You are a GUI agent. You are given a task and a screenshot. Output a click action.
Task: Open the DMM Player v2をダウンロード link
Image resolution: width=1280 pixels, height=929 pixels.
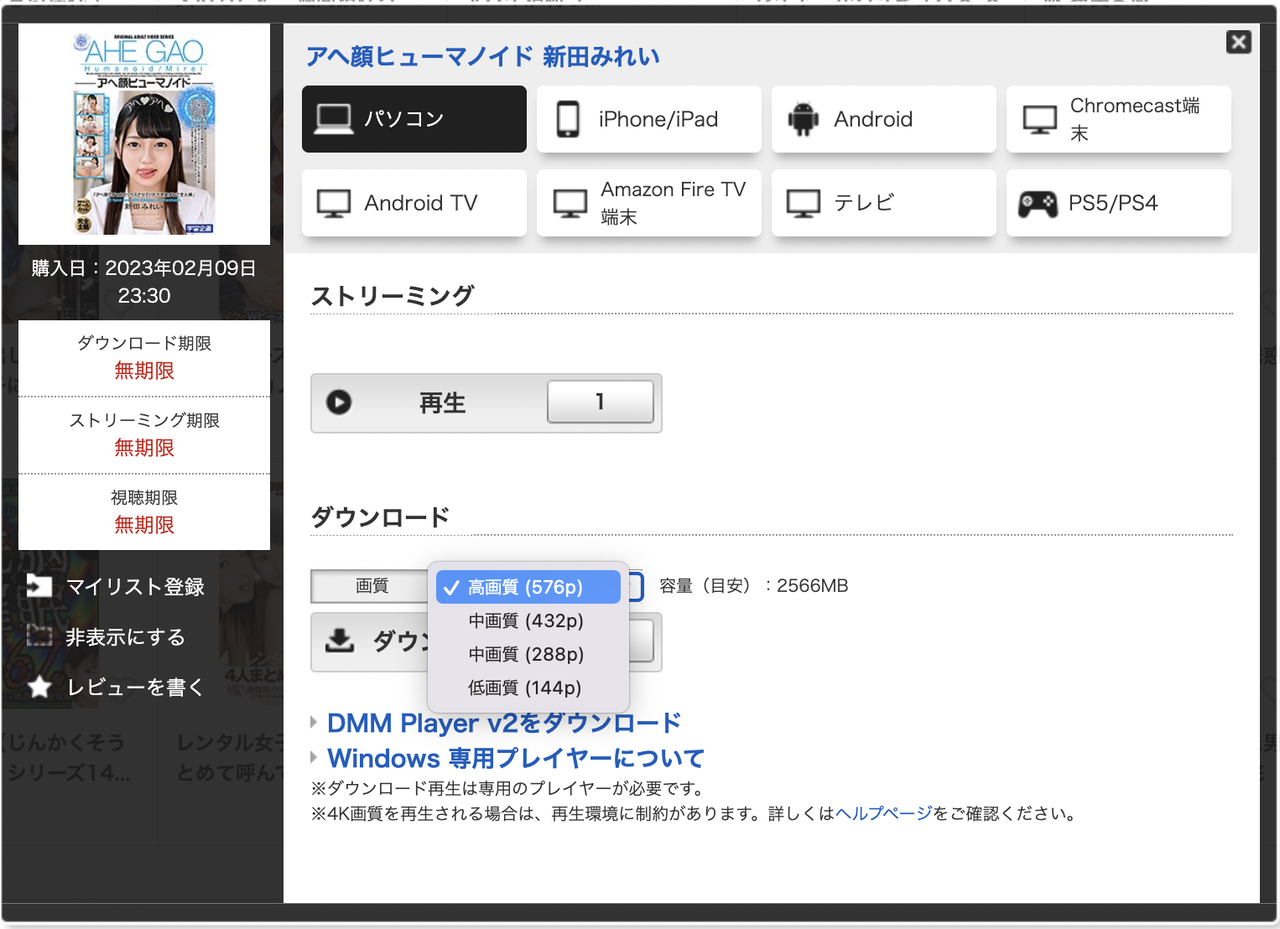[x=504, y=722]
